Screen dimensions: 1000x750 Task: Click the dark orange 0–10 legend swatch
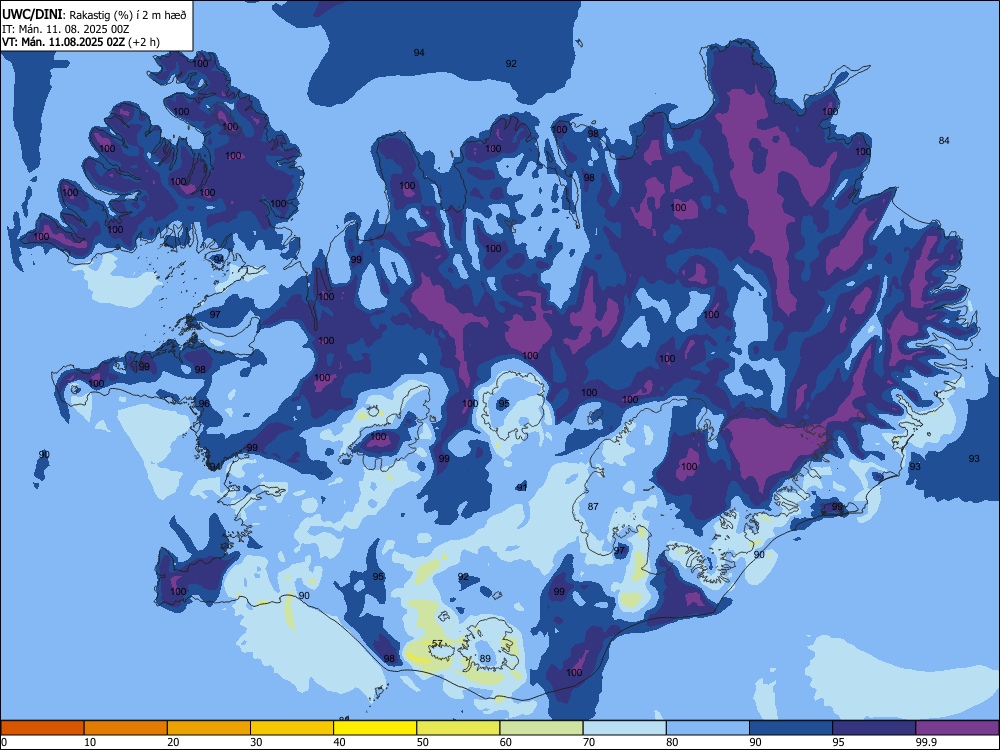click(42, 728)
